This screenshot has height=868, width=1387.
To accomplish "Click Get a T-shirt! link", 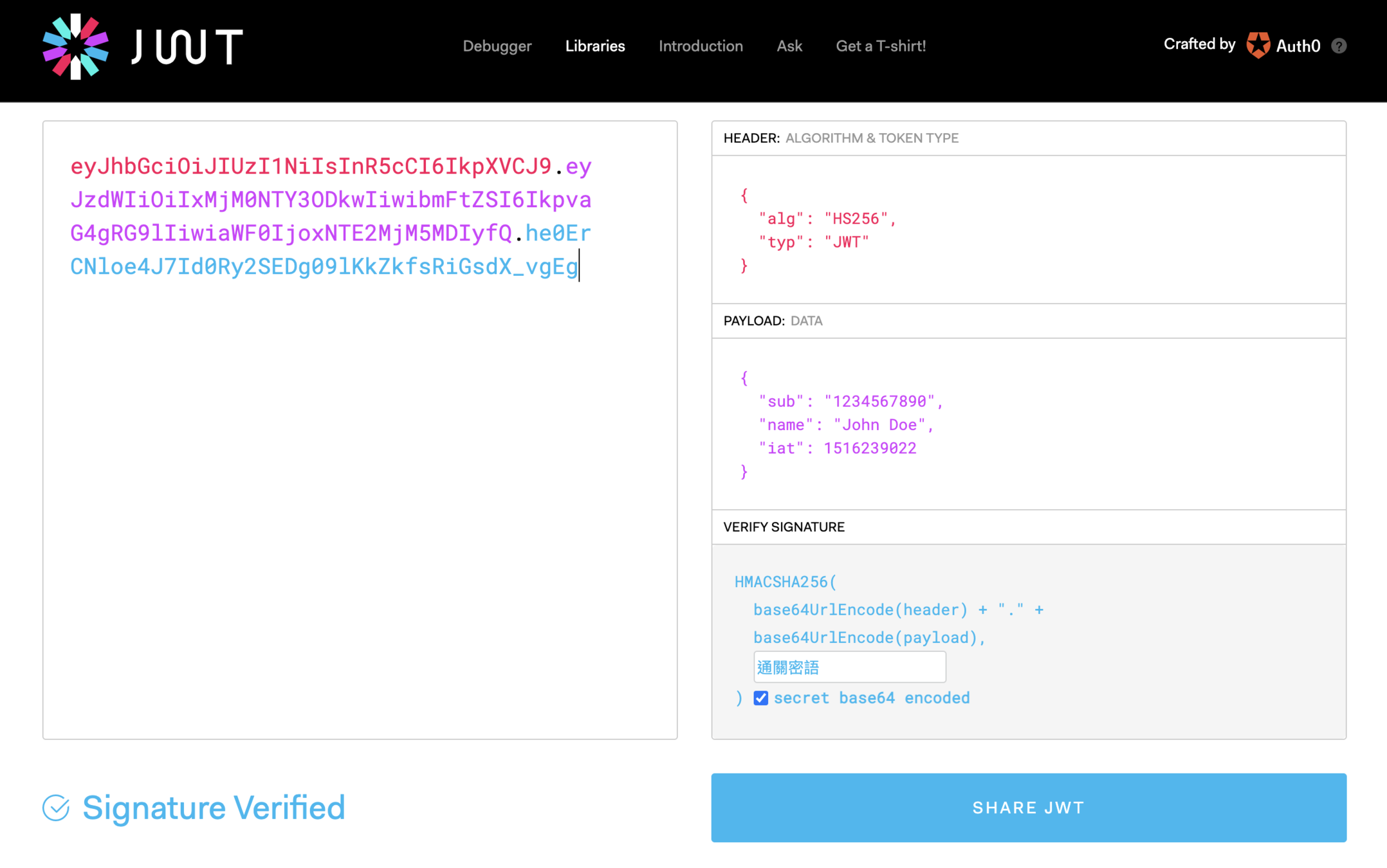I will [x=880, y=46].
